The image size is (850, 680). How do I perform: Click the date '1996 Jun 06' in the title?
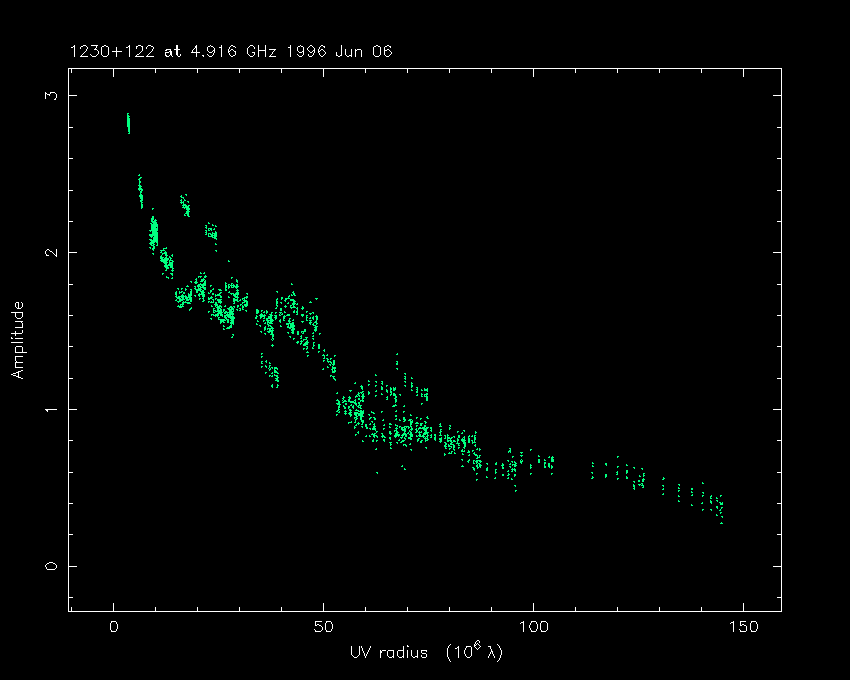click(x=350, y=50)
